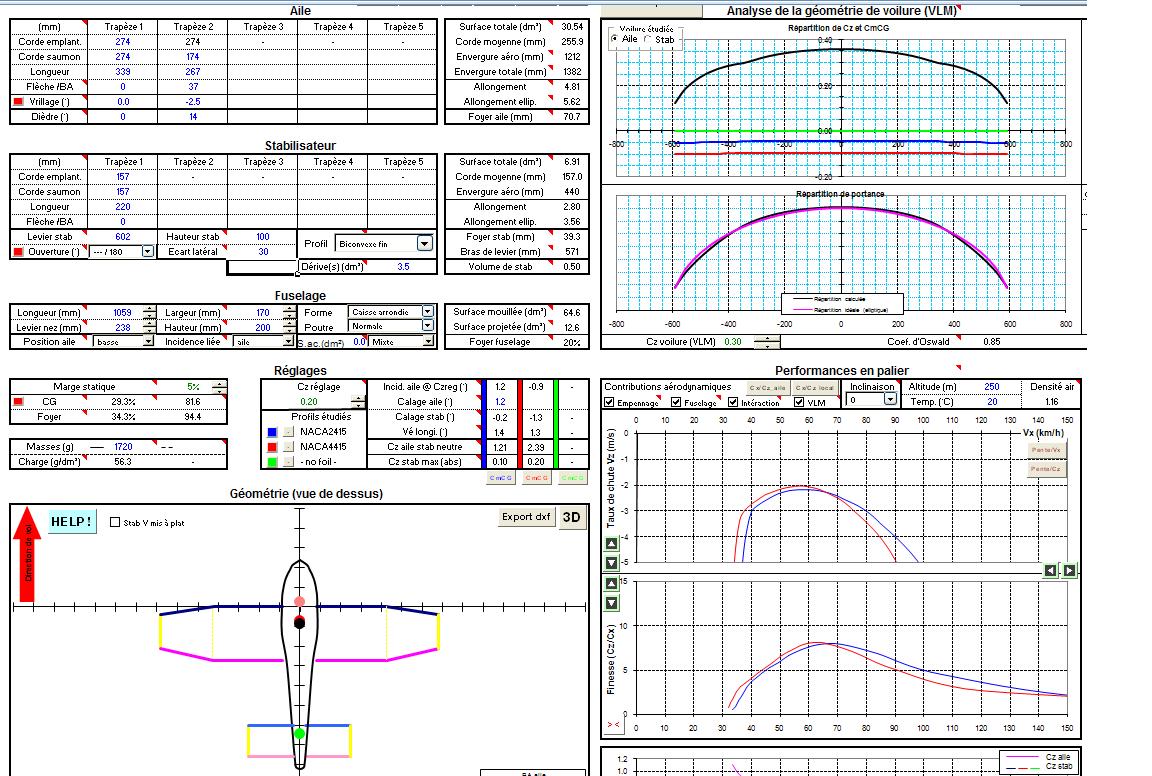Click the Export dxf button
The width and height of the screenshot is (1152, 776).
pyautogui.click(x=526, y=517)
